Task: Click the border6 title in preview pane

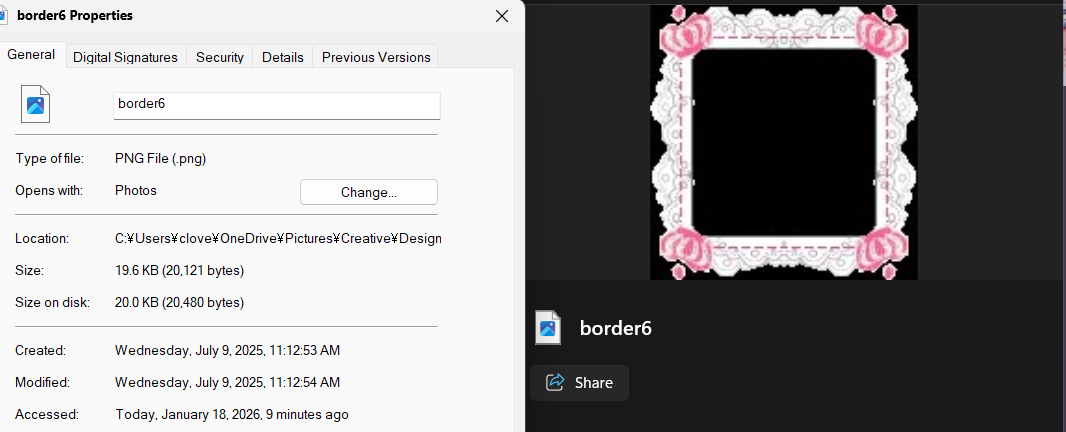Action: [x=616, y=328]
